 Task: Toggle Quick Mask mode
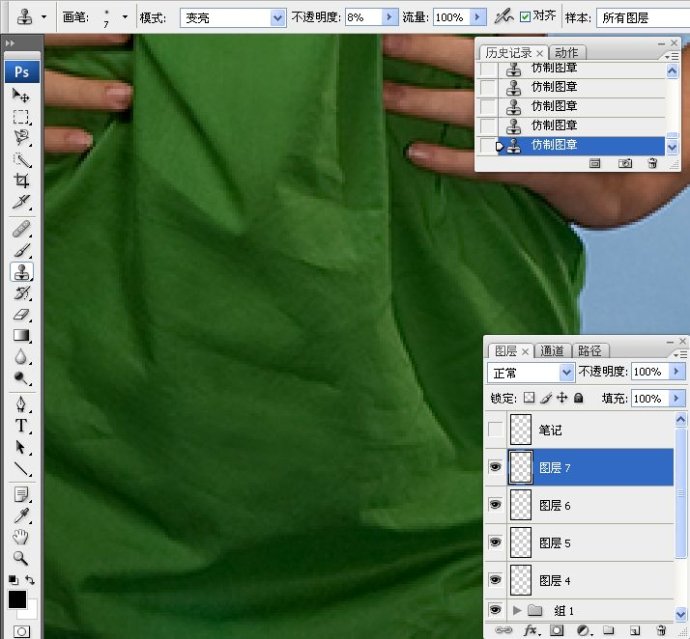(22, 632)
